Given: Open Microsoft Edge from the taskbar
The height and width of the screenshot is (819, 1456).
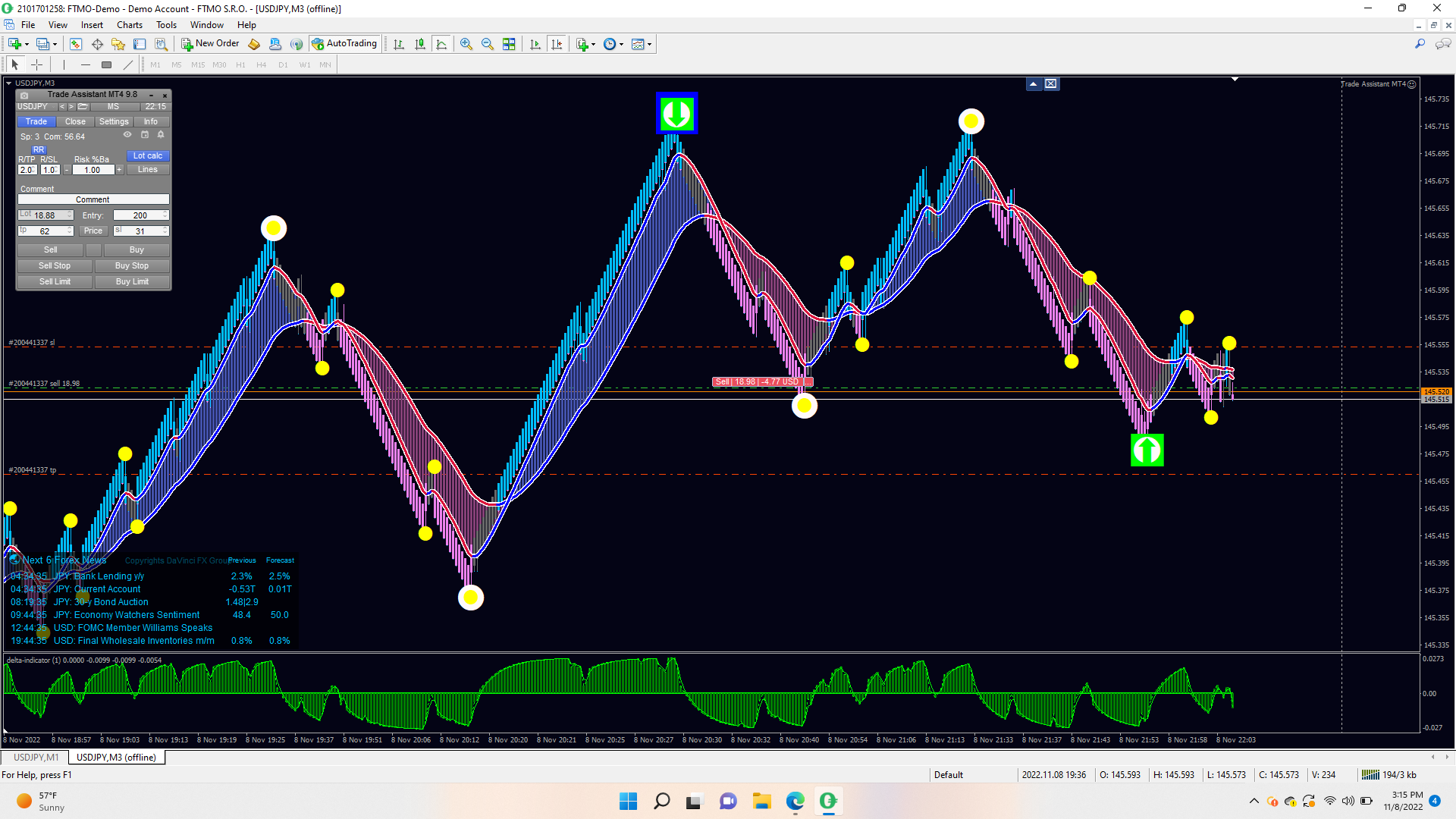Looking at the screenshot, I should pyautogui.click(x=795, y=801).
